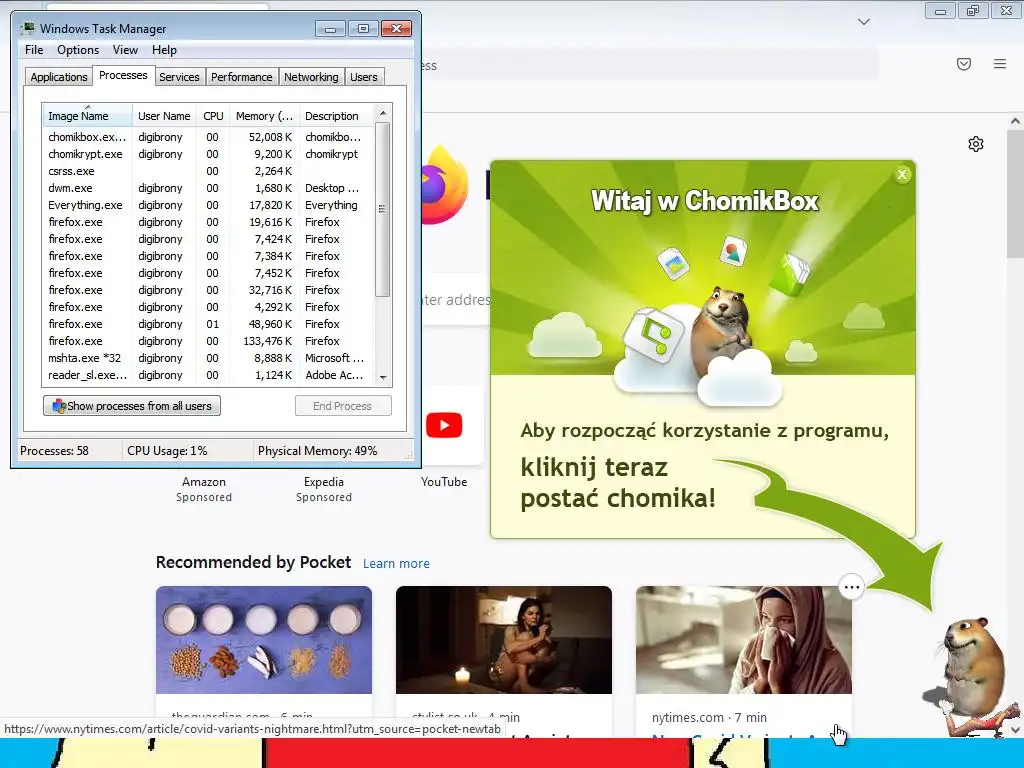Viewport: 1024px width, 768px height.
Task: Click the Firefox page scrollbar thumb
Action: pos(1015,194)
